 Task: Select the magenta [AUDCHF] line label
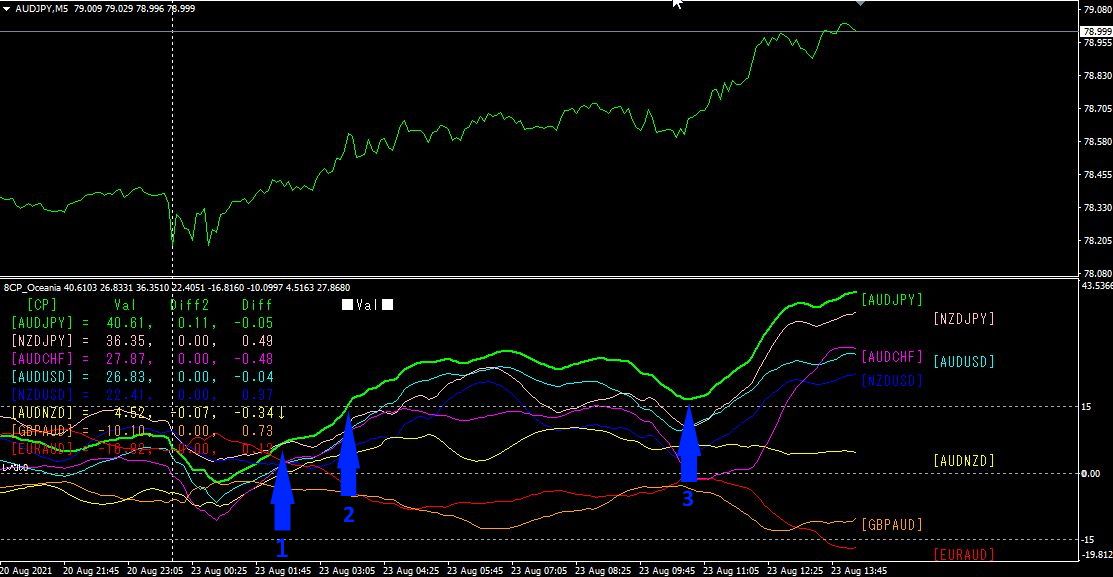click(892, 356)
